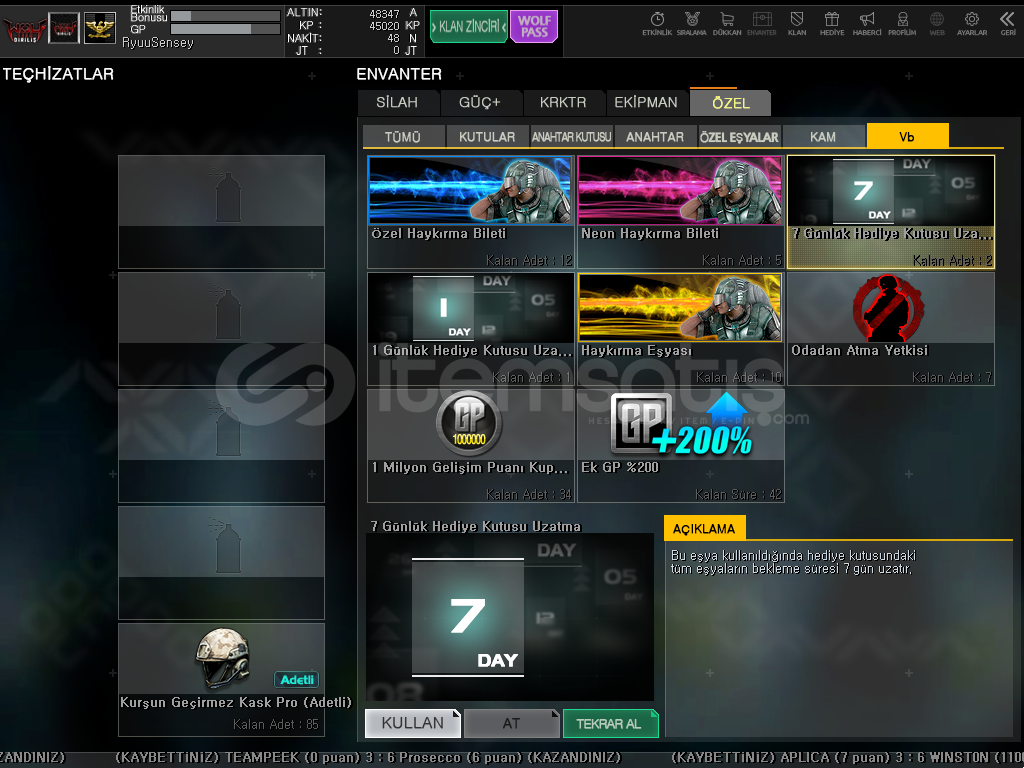Click the Klan Zinciri button
Image resolution: width=1024 pixels, height=768 pixels.
[x=469, y=27]
